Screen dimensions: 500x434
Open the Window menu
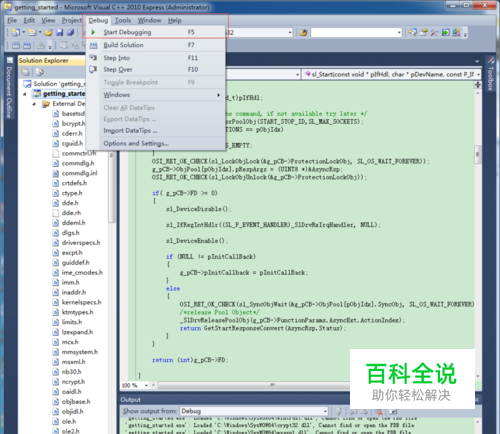point(149,20)
